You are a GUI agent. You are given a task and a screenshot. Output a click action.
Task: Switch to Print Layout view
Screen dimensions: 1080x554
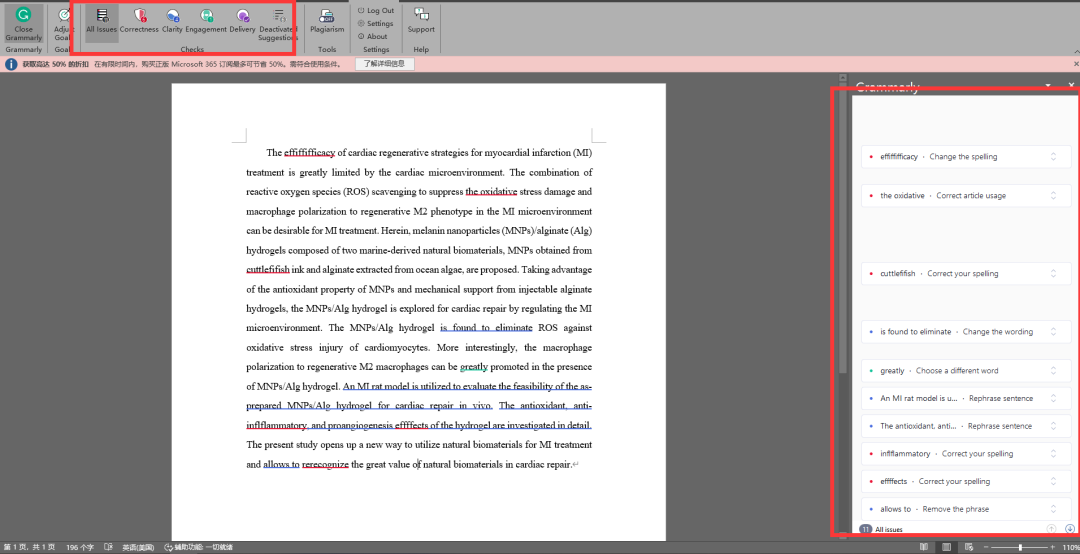coord(947,547)
